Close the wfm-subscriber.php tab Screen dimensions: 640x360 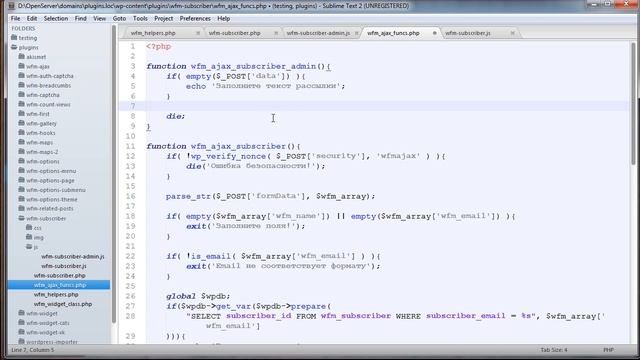coord(276,33)
